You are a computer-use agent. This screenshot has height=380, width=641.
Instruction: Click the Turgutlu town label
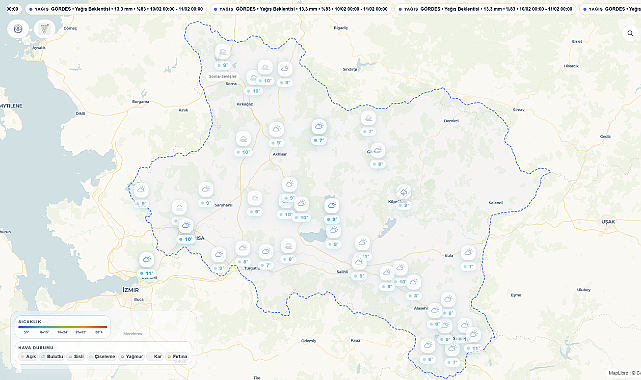pos(252,268)
